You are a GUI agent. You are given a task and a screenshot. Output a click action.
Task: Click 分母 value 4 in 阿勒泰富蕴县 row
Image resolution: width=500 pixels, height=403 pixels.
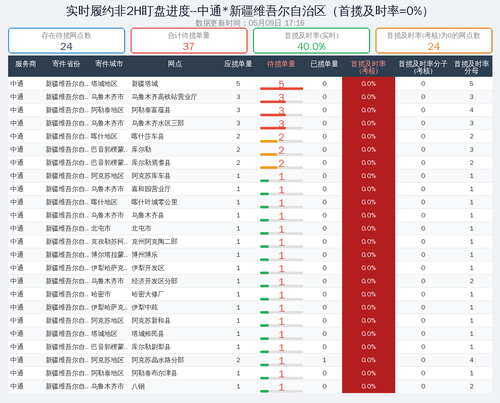tap(471, 110)
